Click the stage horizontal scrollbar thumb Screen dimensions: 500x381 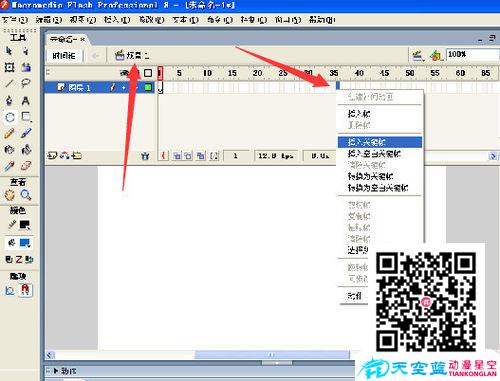click(272, 355)
